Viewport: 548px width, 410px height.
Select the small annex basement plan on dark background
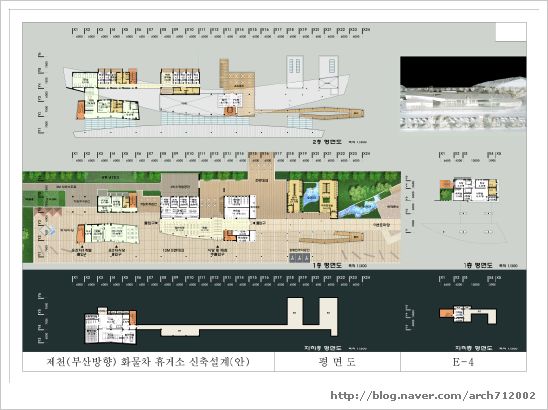[468, 314]
